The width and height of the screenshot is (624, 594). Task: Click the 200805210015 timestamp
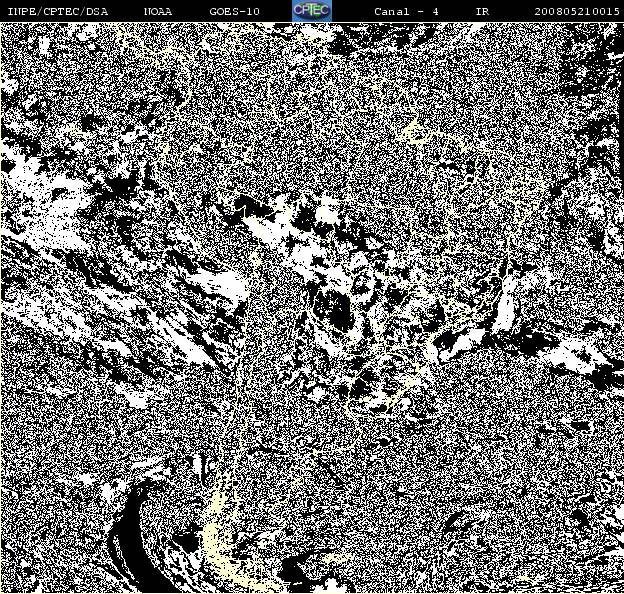(577, 12)
